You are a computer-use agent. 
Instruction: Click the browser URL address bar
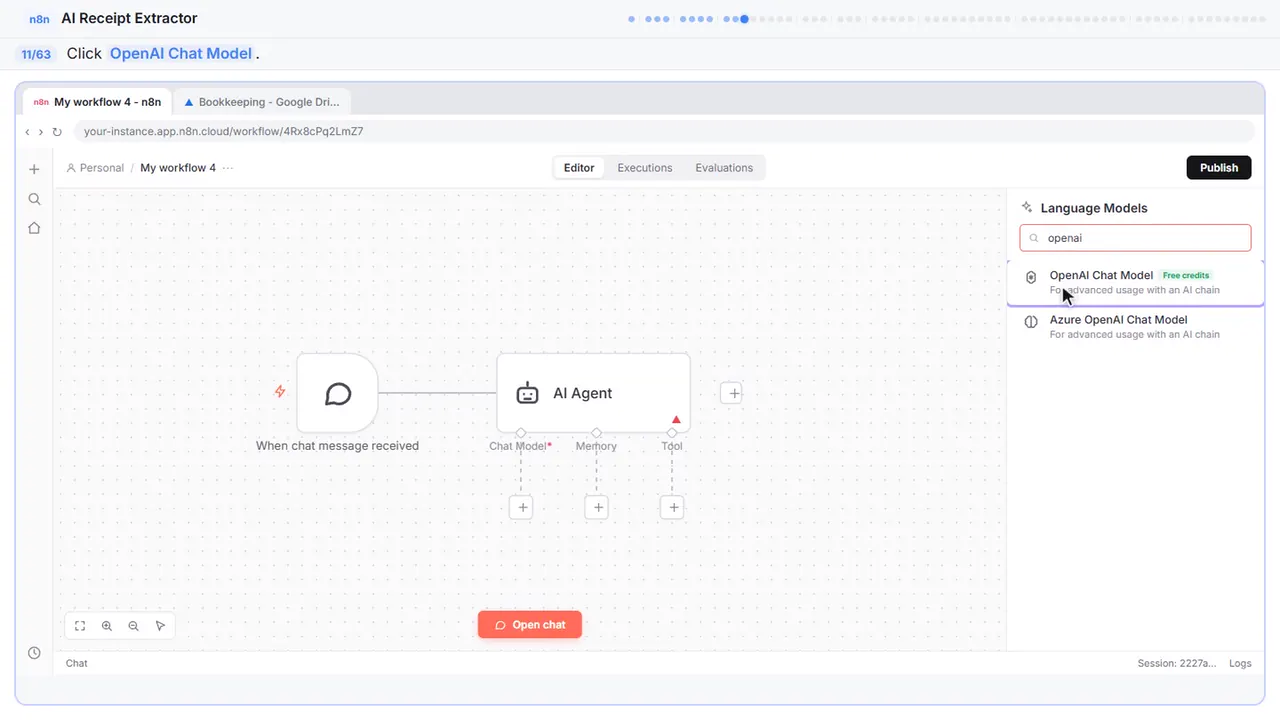pos(664,131)
